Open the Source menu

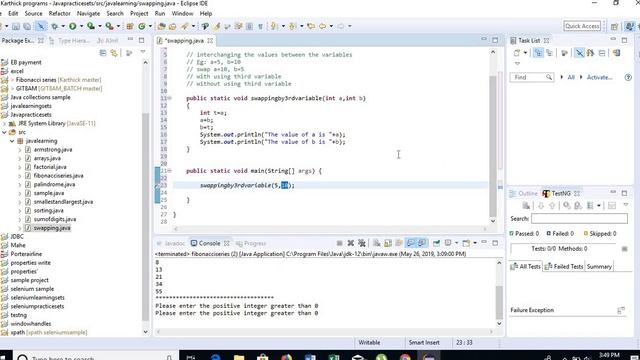point(33,13)
